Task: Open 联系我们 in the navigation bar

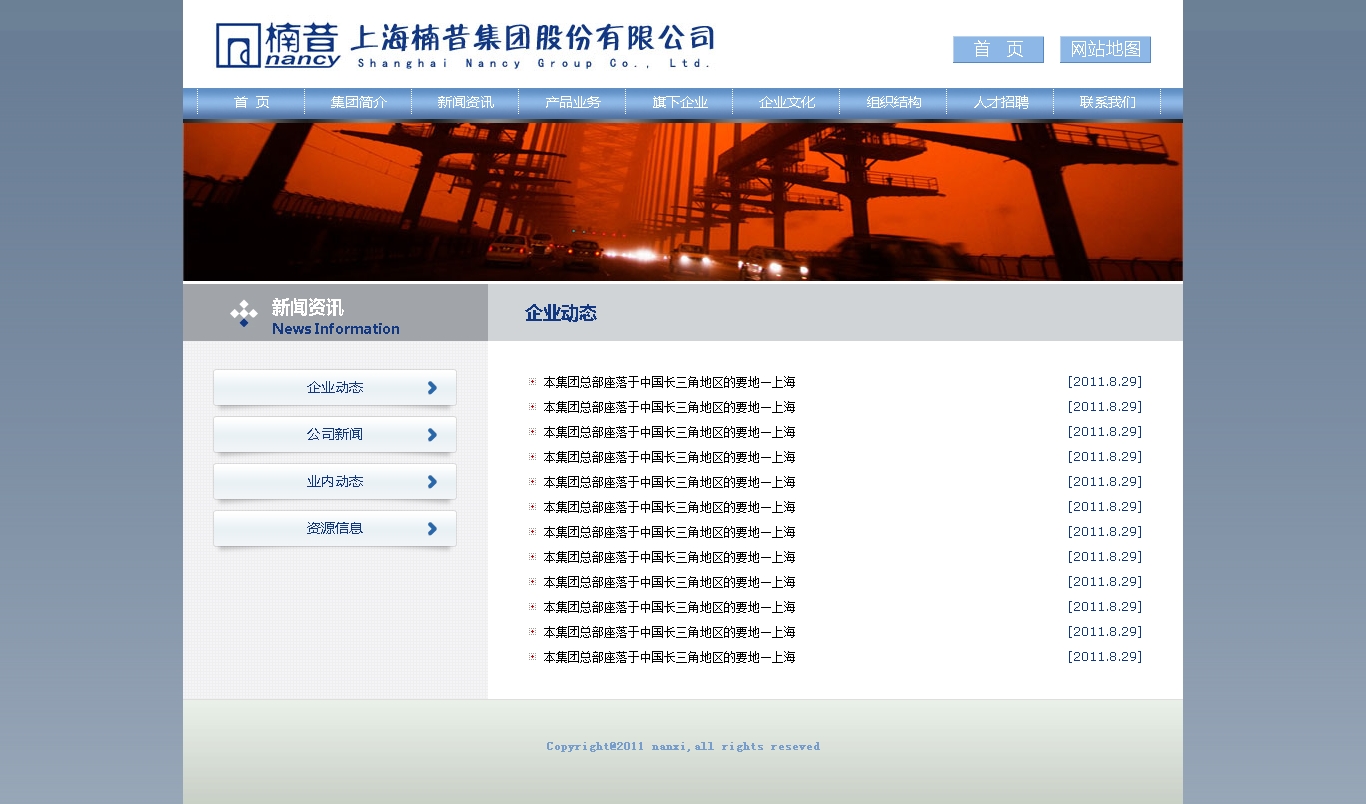Action: (x=1107, y=102)
